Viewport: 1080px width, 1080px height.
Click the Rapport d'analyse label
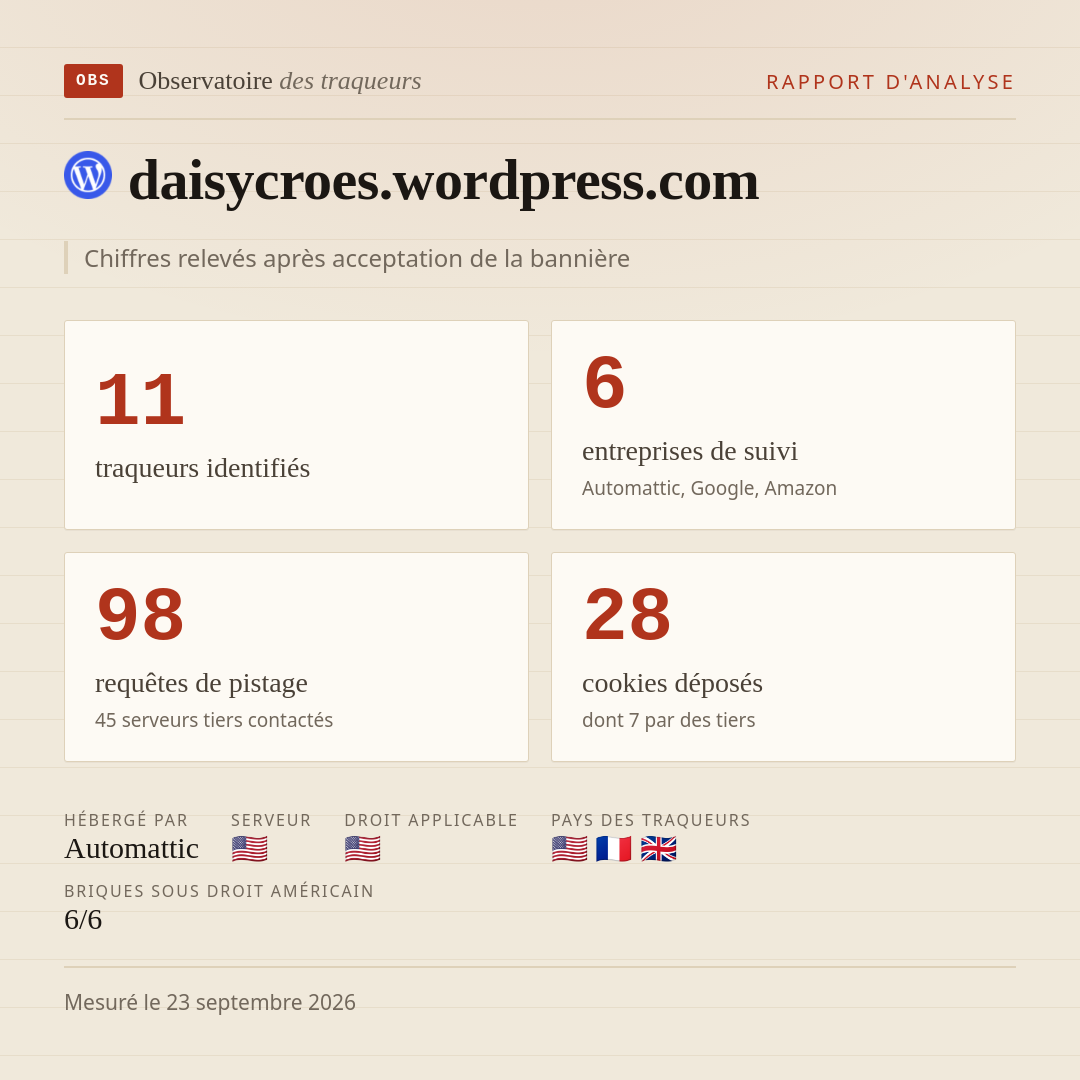[891, 82]
